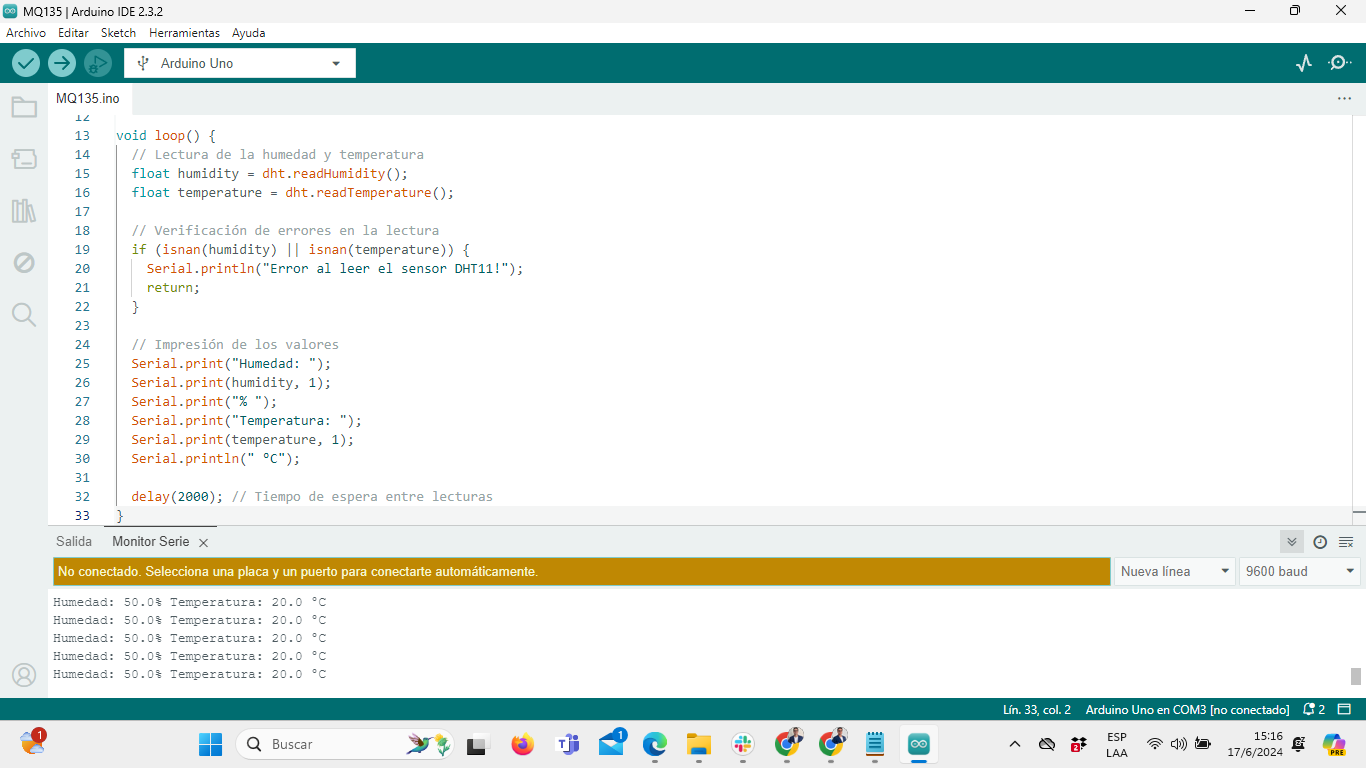This screenshot has height=768, width=1366.
Task: Open the Wi-Fi network tray icon
Action: (x=1155, y=744)
